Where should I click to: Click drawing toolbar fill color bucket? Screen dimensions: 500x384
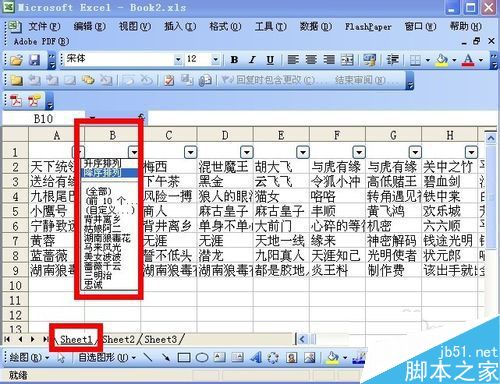332,358
